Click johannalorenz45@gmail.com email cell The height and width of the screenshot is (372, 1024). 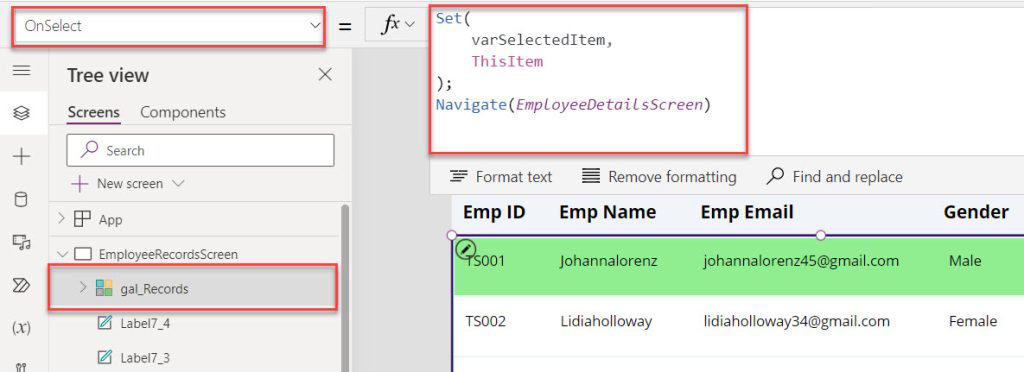(x=801, y=261)
